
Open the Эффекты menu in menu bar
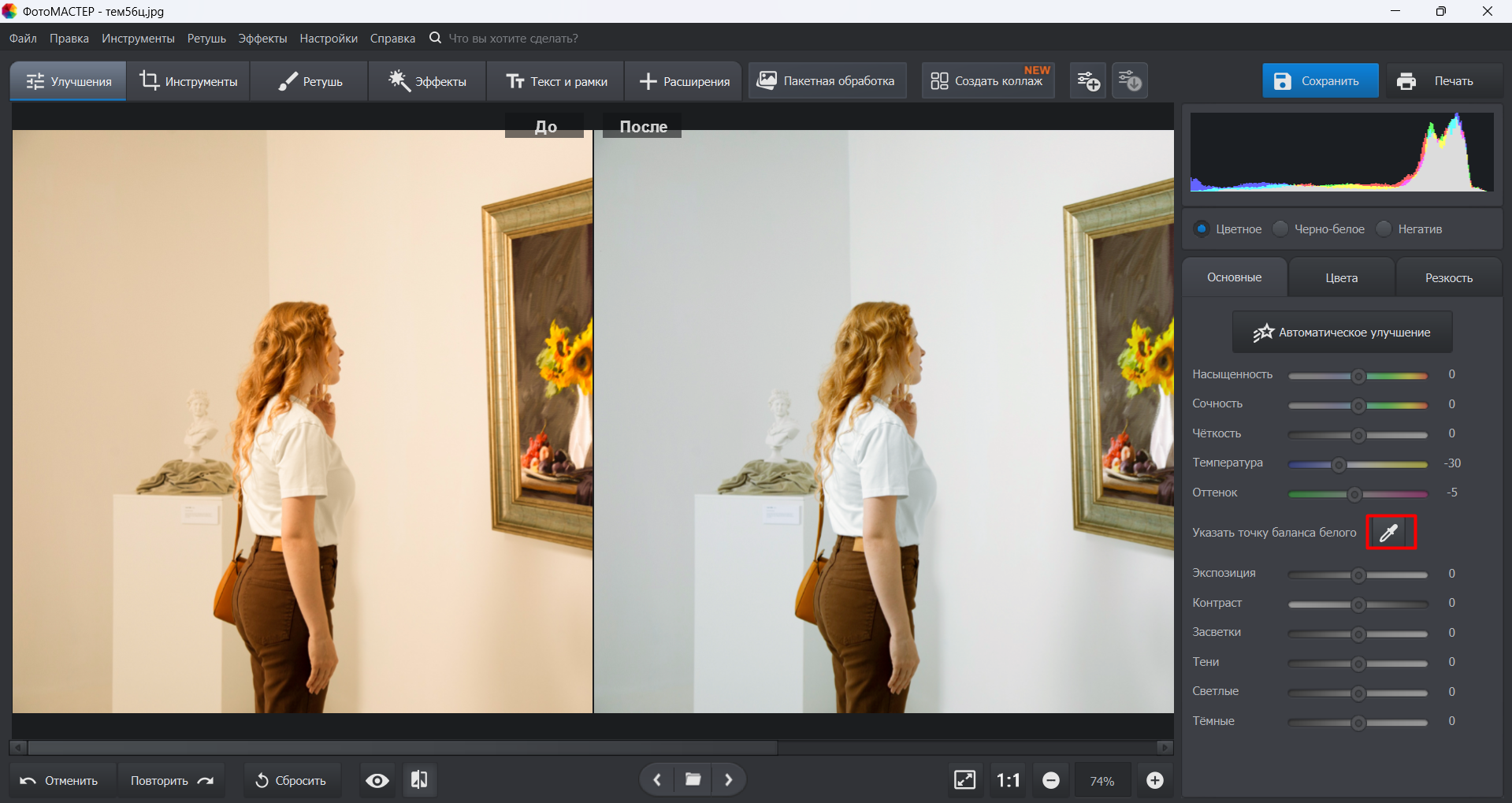click(262, 39)
